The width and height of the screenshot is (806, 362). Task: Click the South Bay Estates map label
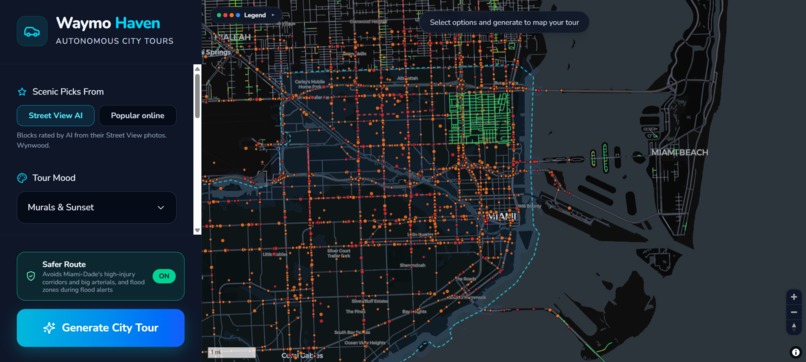pos(352,333)
